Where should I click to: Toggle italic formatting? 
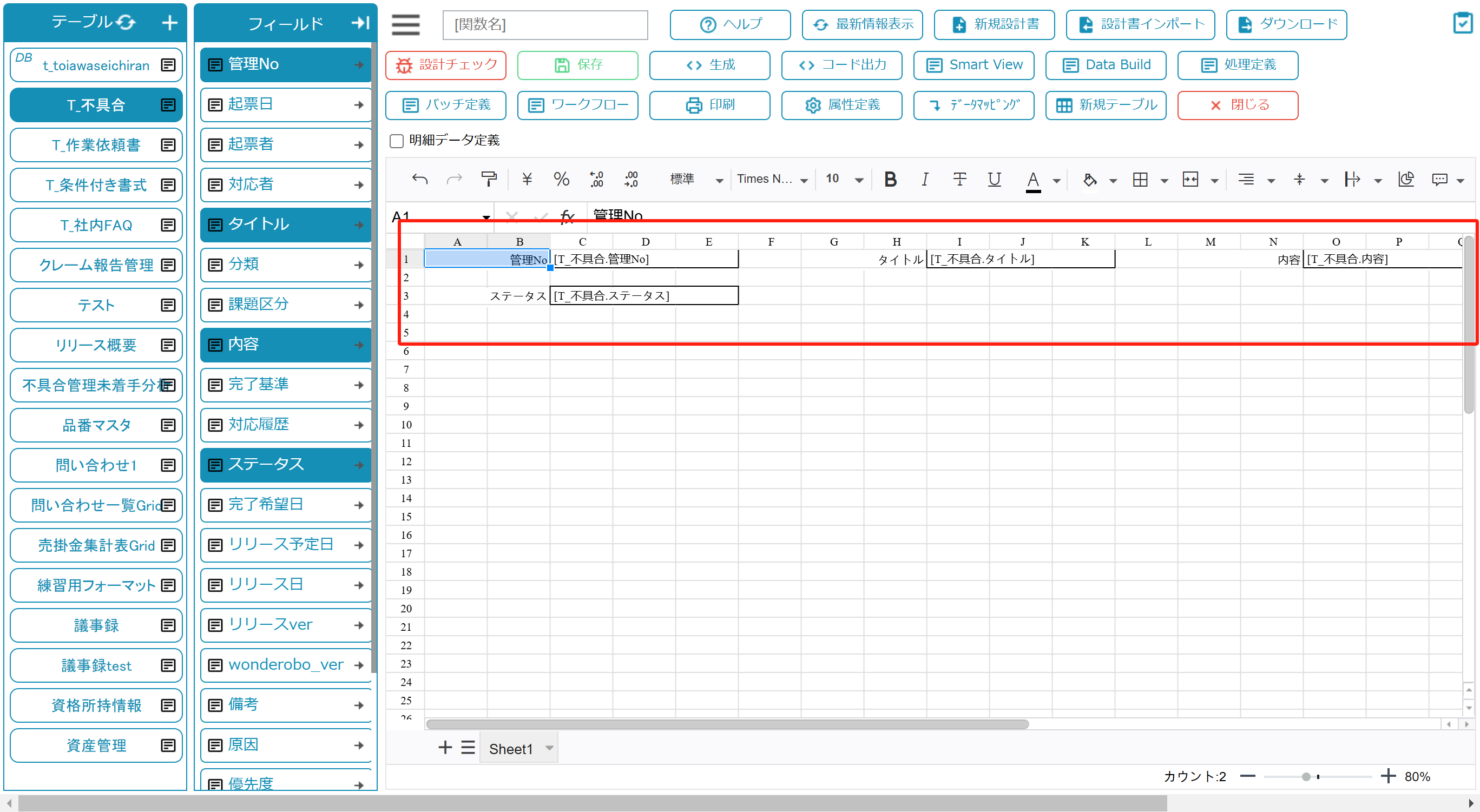tap(924, 179)
